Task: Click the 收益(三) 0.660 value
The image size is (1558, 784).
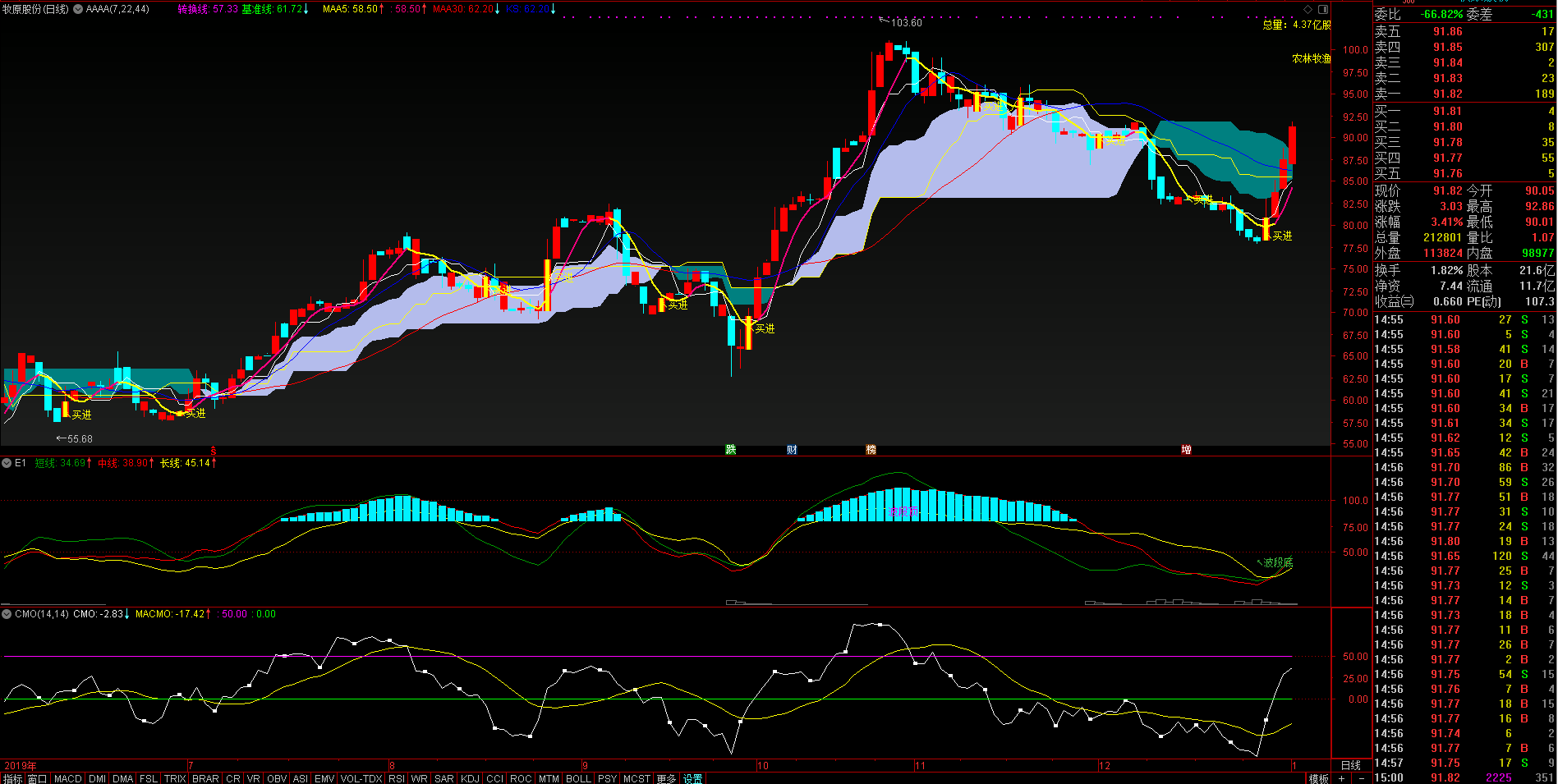Action: point(1448,301)
